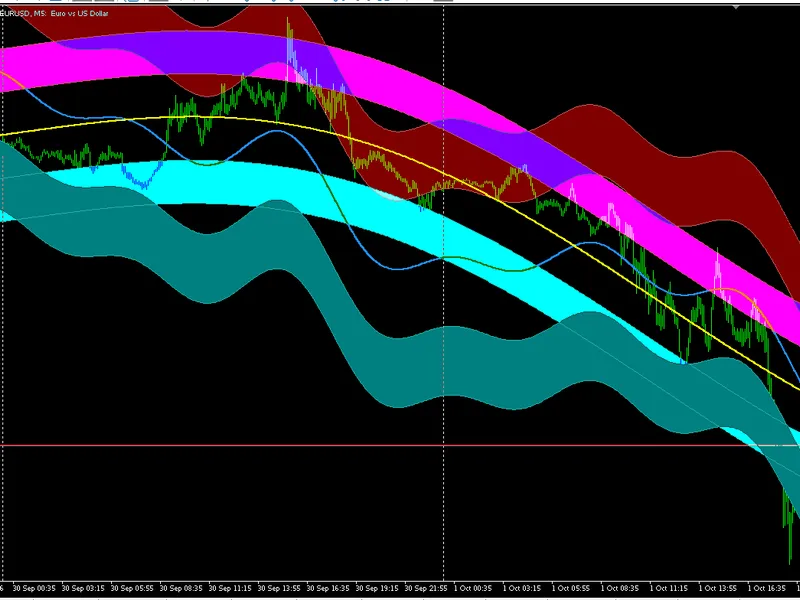This screenshot has height=600, width=800.
Task: Click the 30 Sep 08:35 time label
Action: point(181,588)
